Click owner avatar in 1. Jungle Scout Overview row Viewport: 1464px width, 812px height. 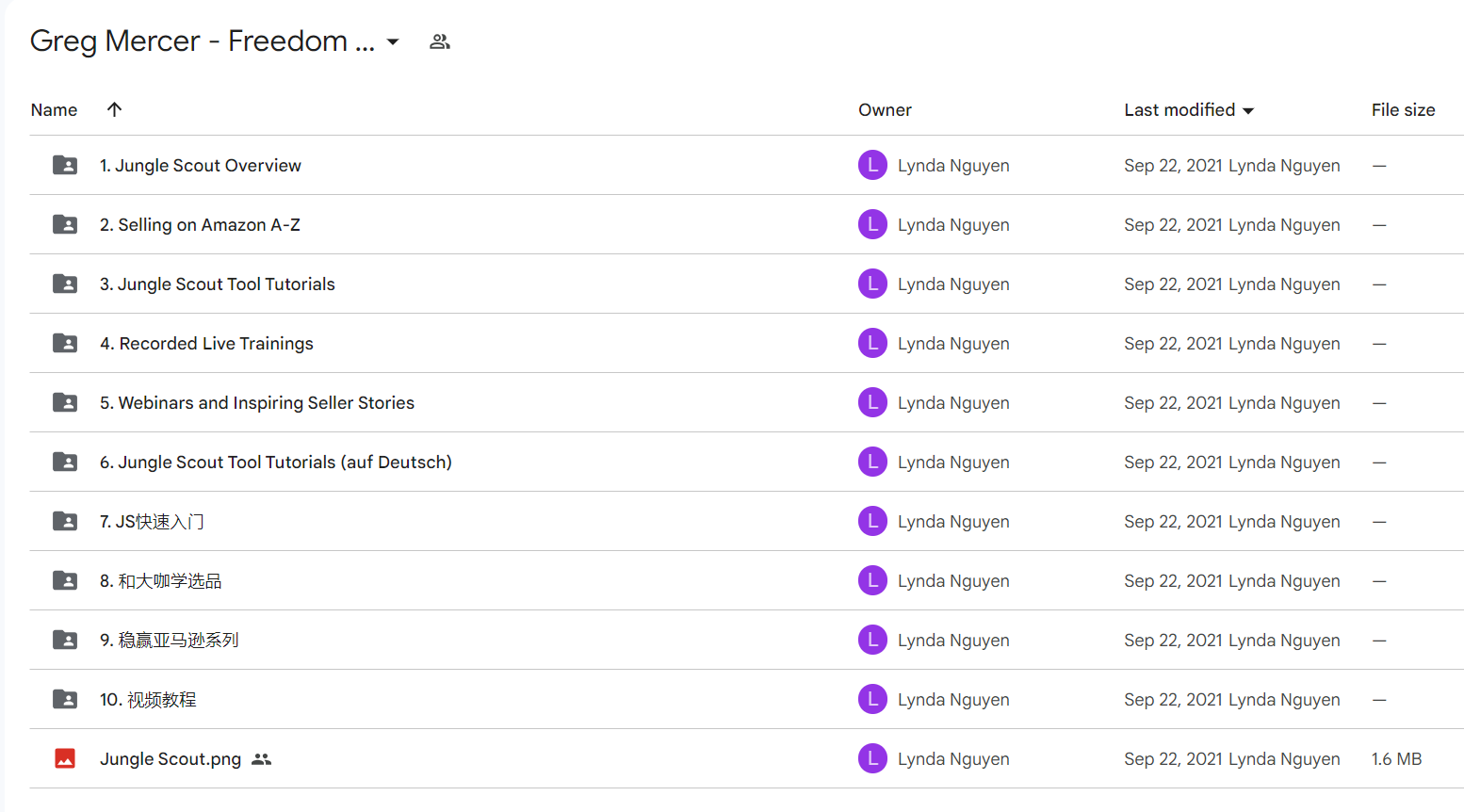click(872, 165)
